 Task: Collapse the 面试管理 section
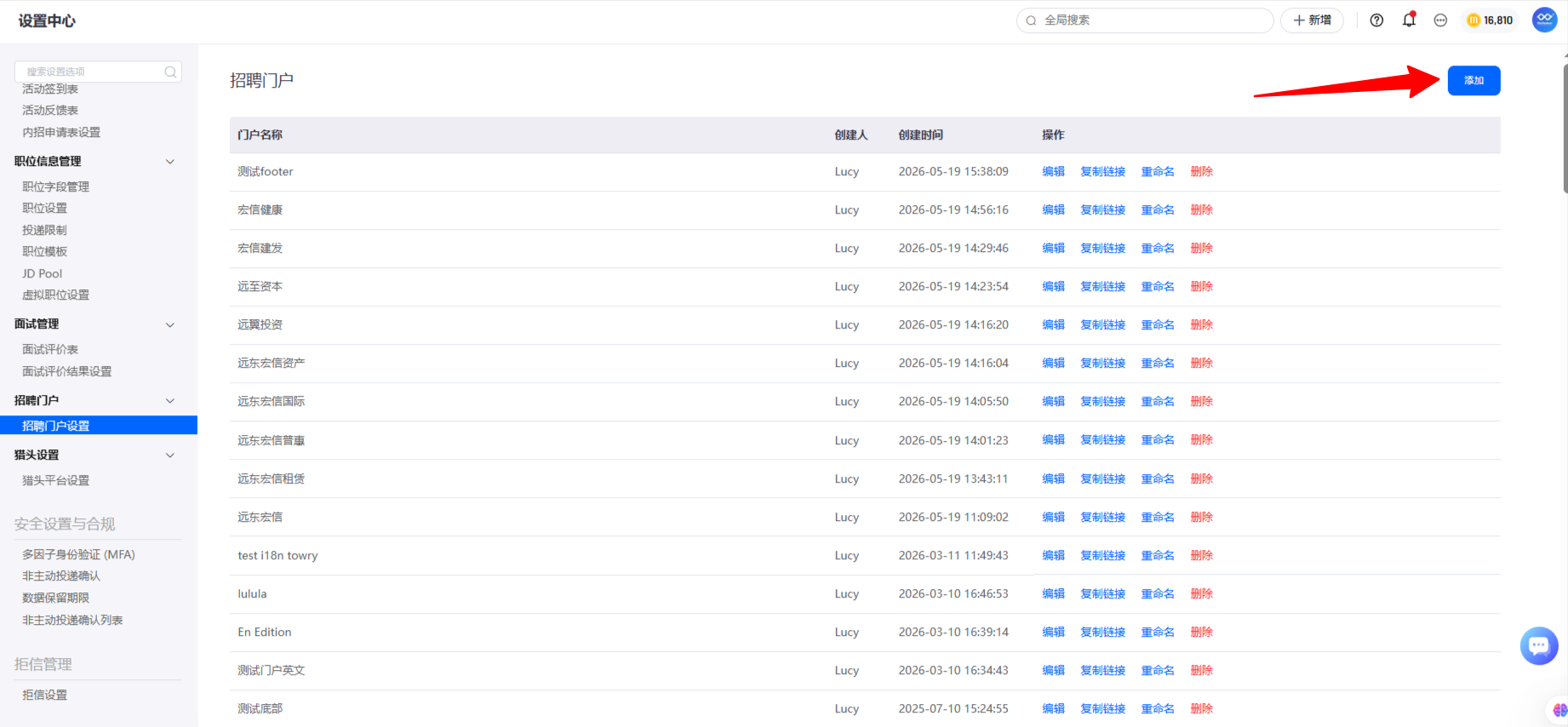(x=170, y=324)
